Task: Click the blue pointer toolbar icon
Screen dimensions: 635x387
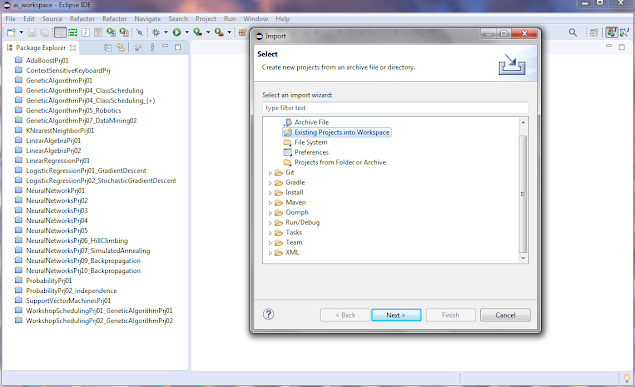Action: click(x=140, y=32)
